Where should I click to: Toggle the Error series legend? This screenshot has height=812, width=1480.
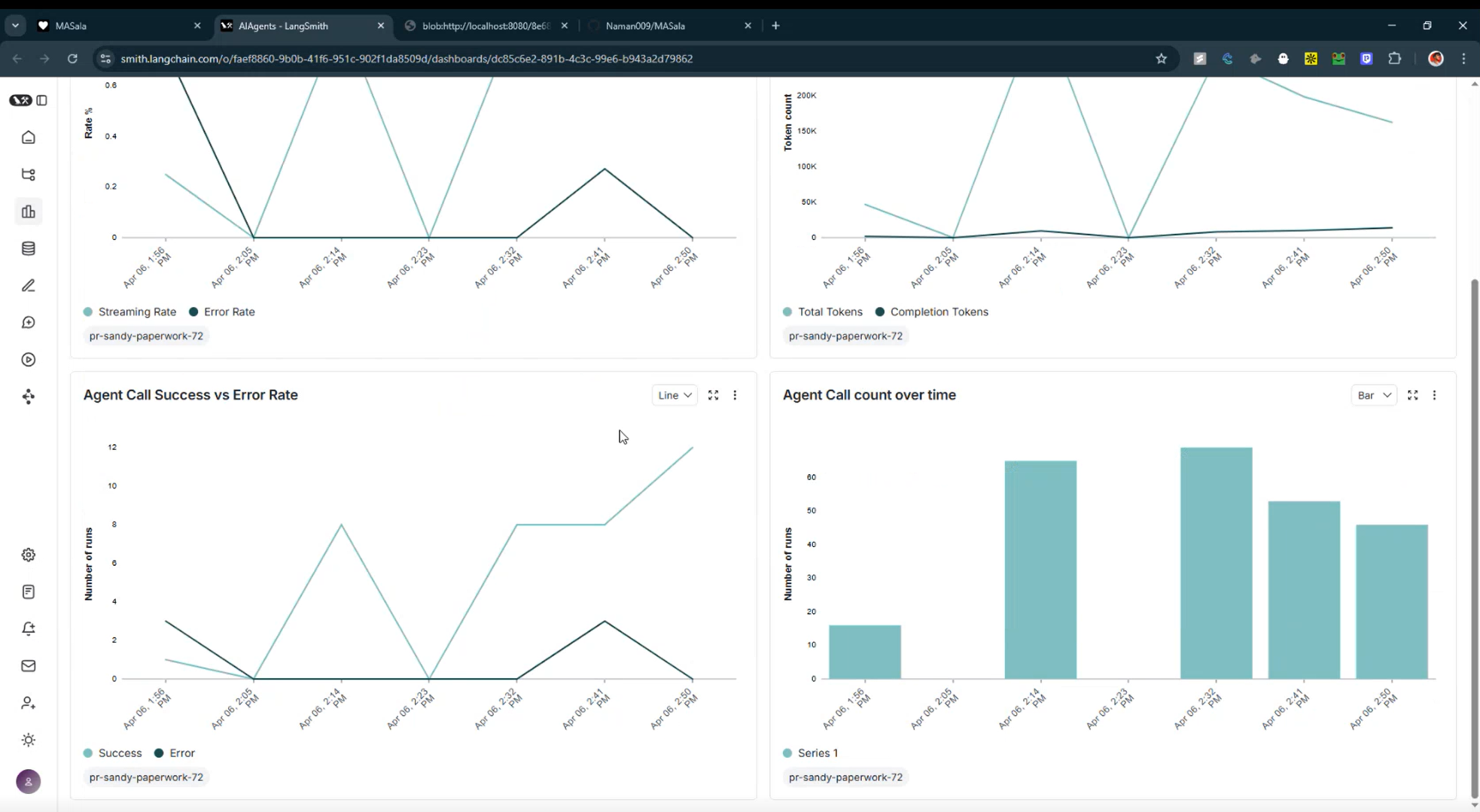coord(175,753)
